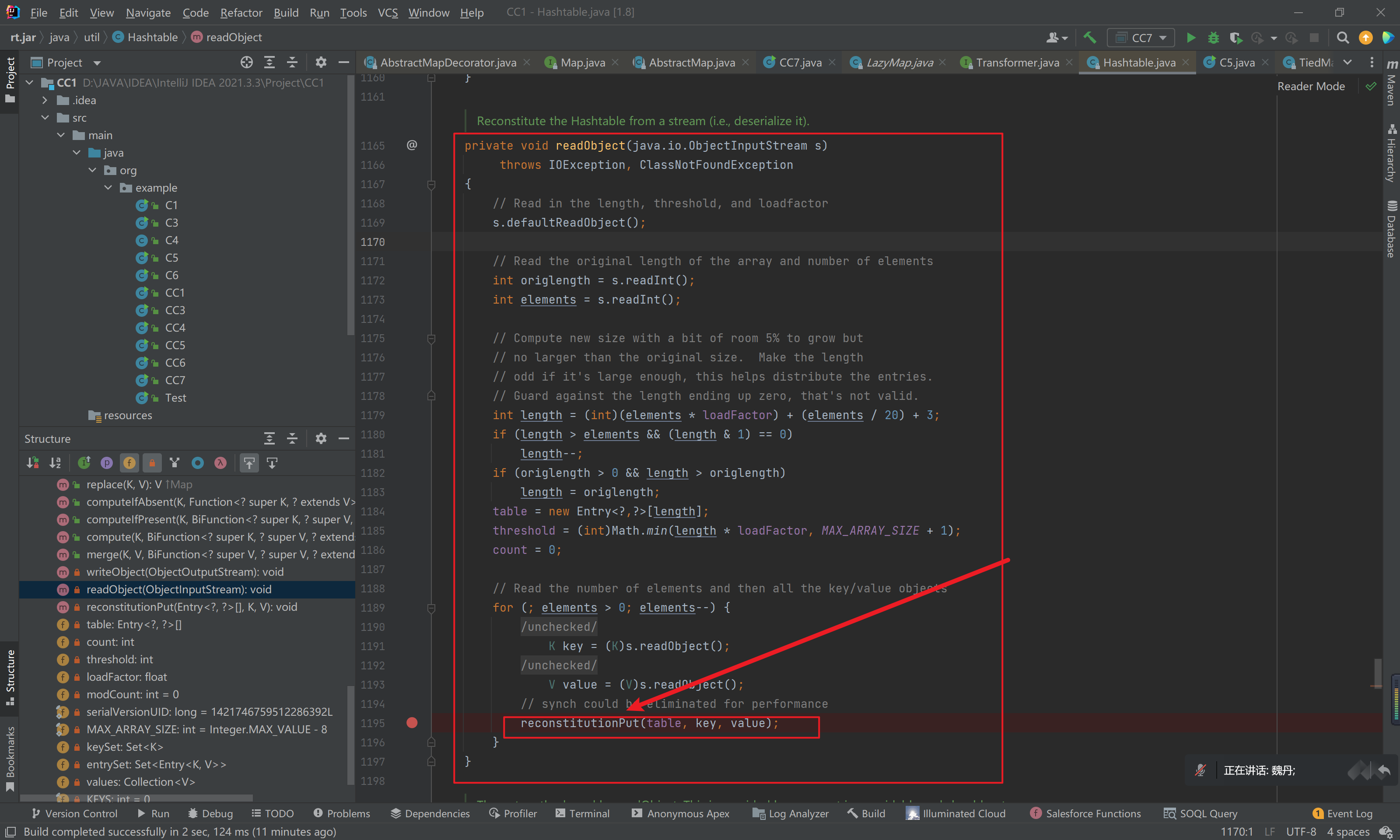
Task: Collapse all in Project panel
Action: click(x=292, y=62)
